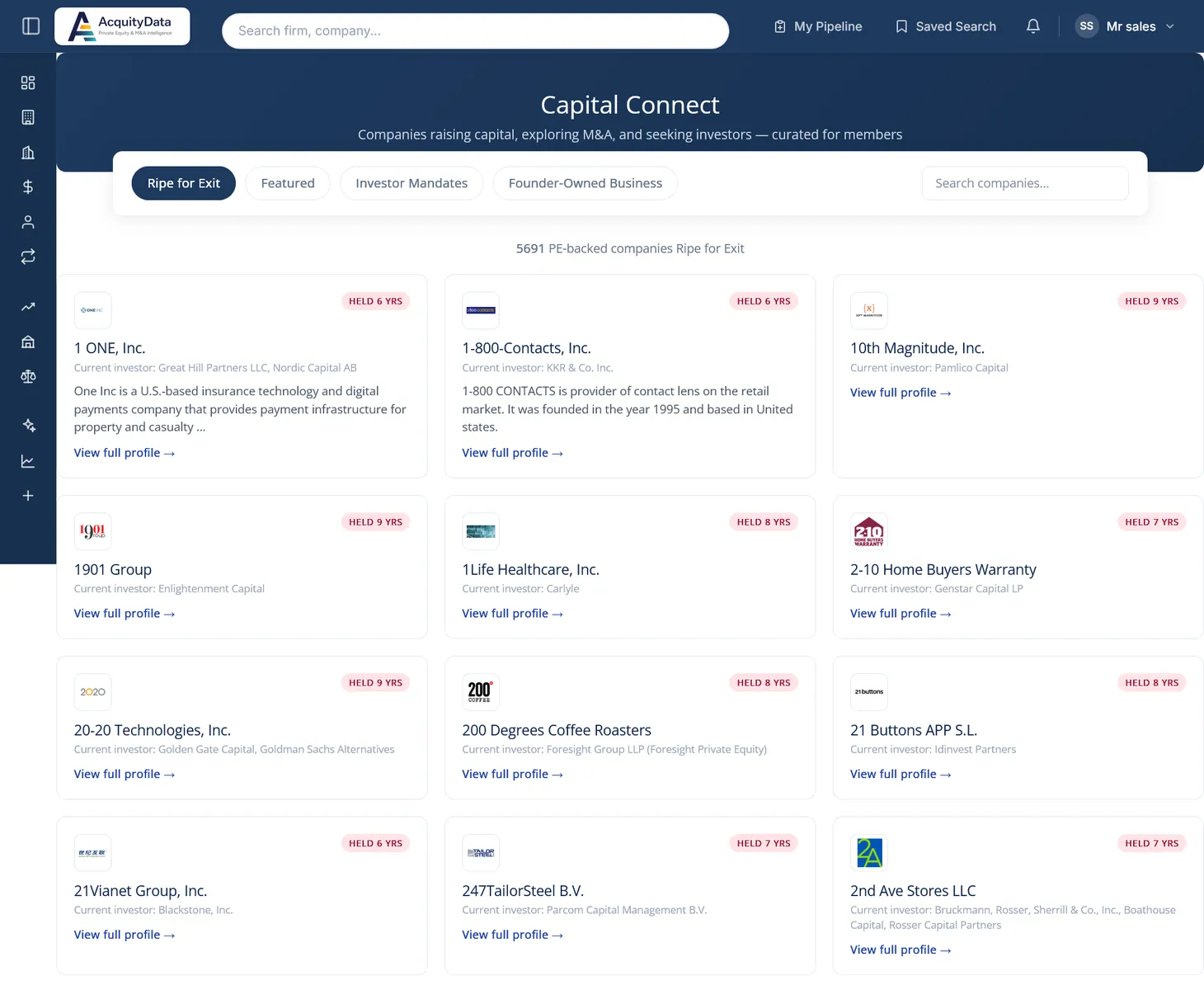This screenshot has width=1204, height=1004.
Task: View full profile of 1901 Group
Action: point(125,614)
